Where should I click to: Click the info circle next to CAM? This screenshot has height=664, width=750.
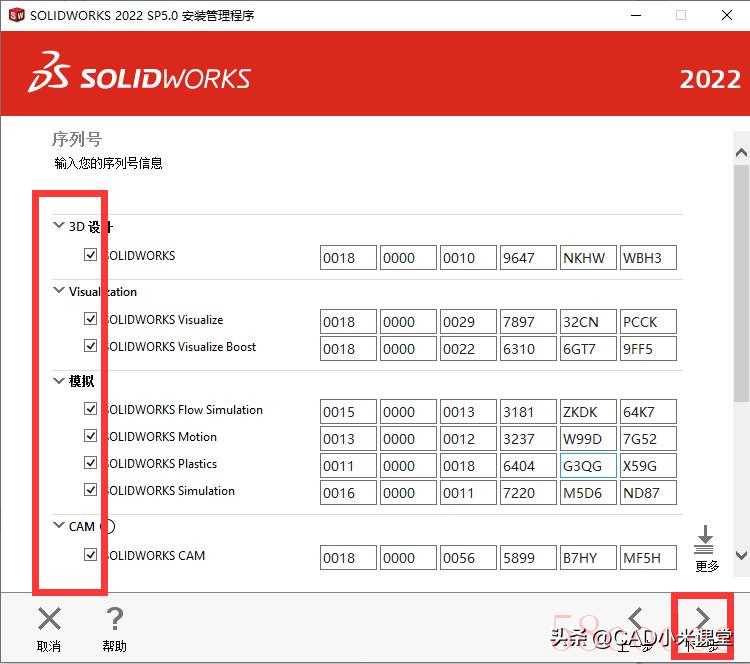click(x=108, y=526)
